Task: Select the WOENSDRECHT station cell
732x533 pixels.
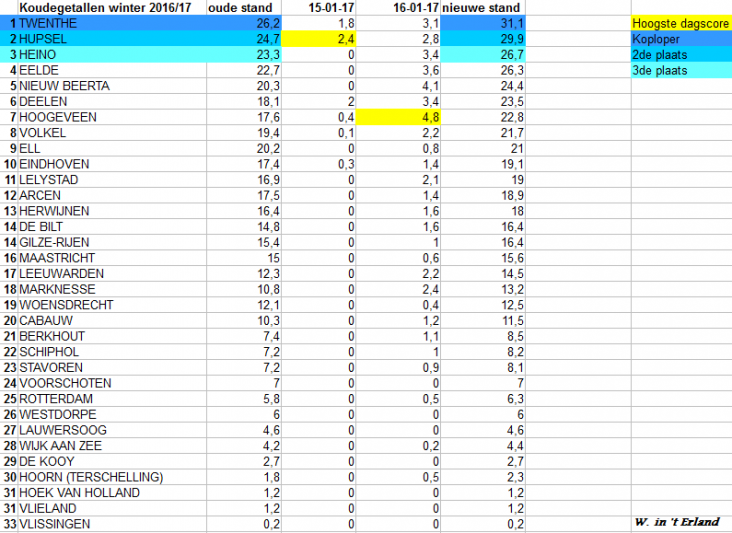Action: pyautogui.click(x=112, y=305)
